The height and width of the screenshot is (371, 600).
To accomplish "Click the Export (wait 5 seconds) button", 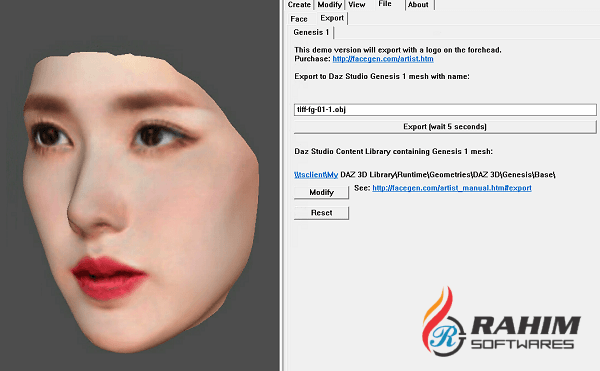I will tap(445, 127).
